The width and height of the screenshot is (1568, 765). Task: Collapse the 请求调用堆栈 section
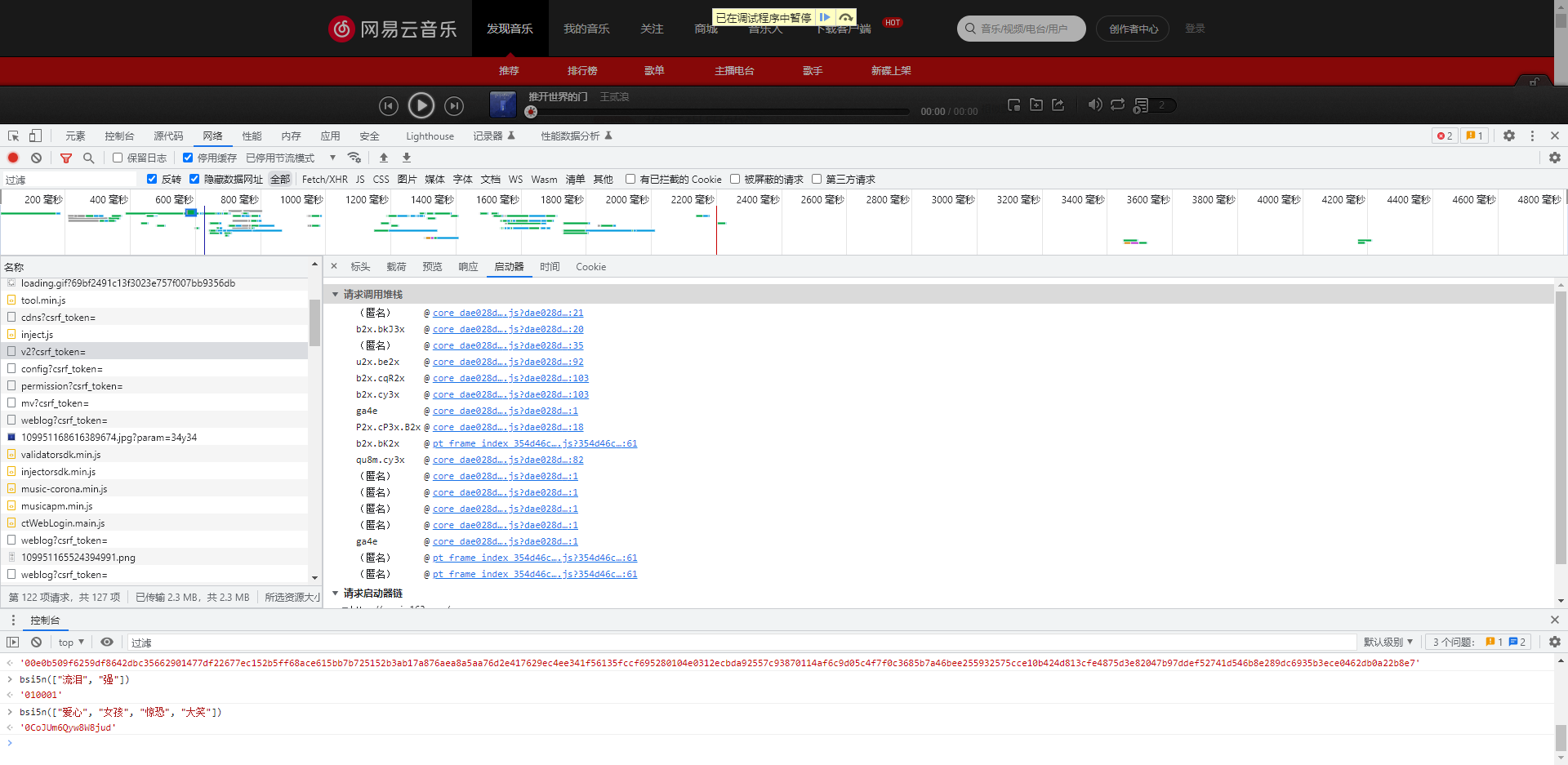[x=336, y=294]
